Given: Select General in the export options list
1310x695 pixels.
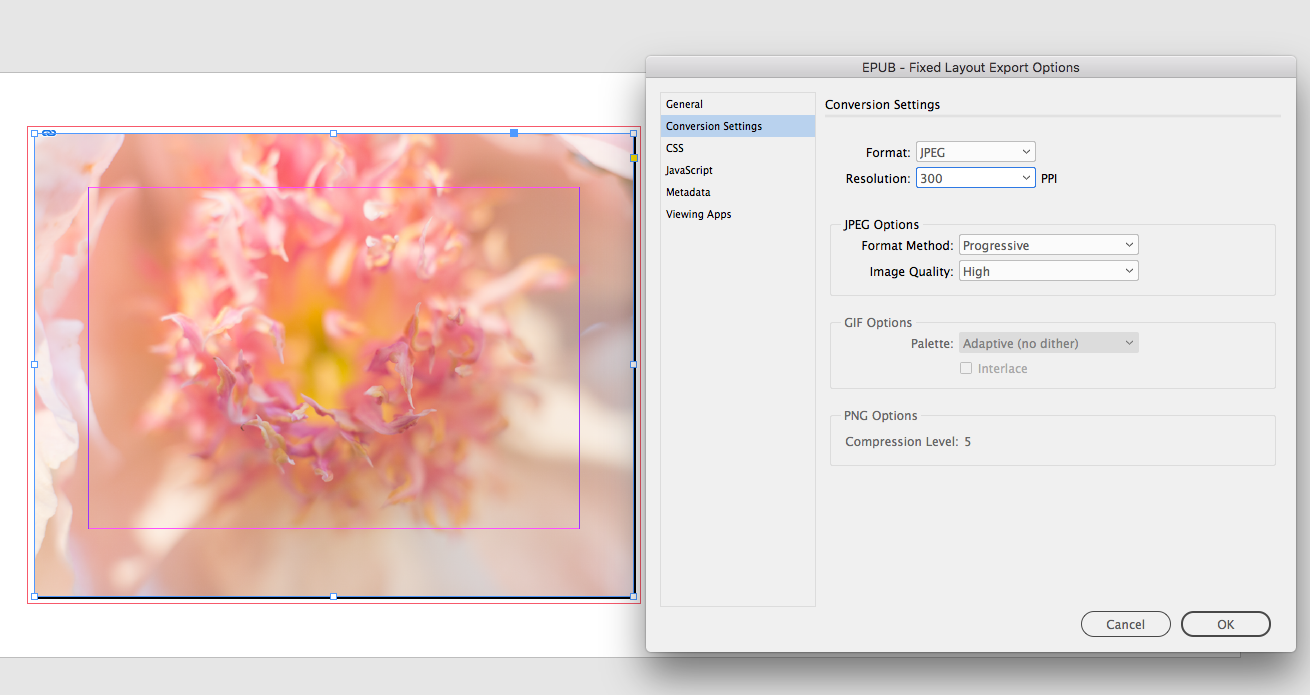Looking at the screenshot, I should coord(738,104).
